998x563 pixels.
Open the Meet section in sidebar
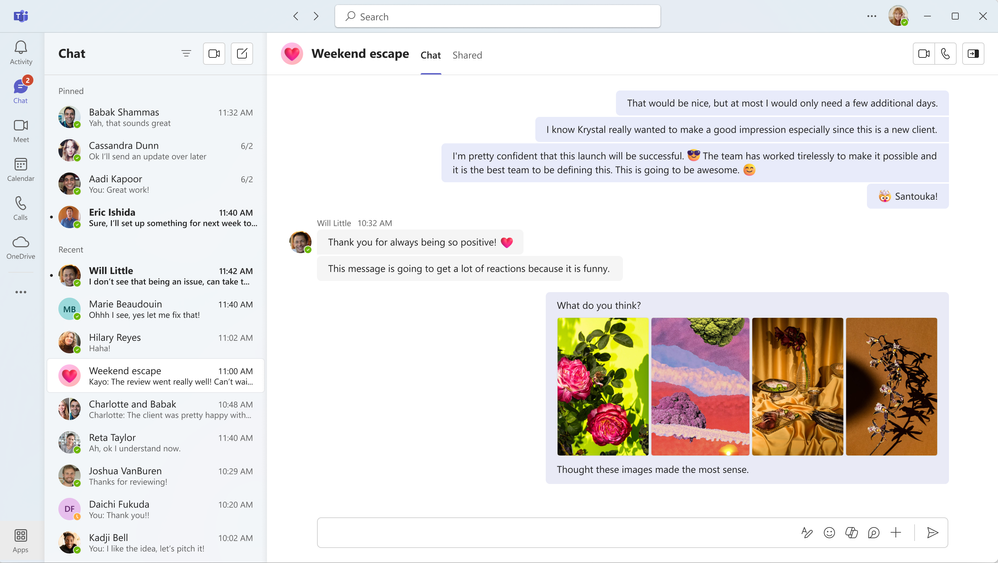pyautogui.click(x=20, y=130)
